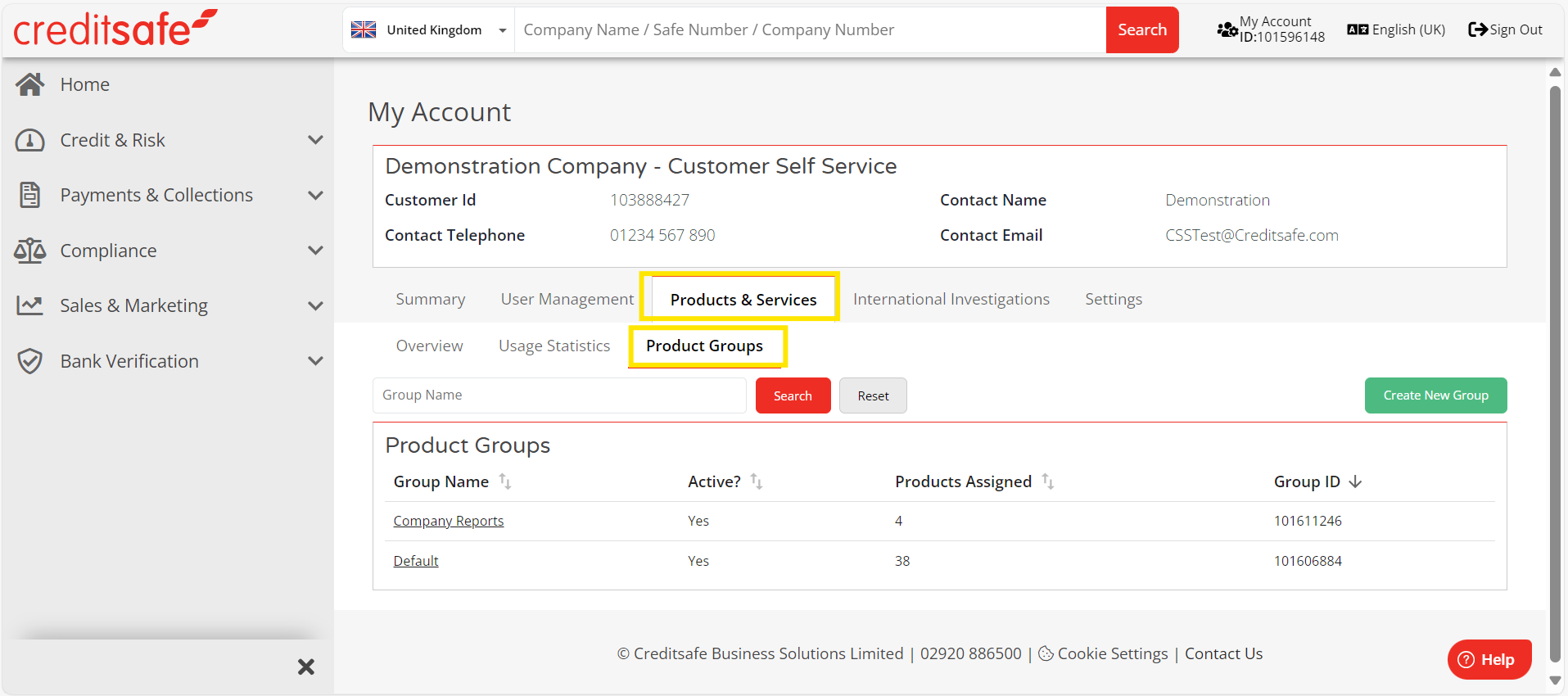Select the Products & Services tab
1568x696 pixels.
[x=743, y=300]
